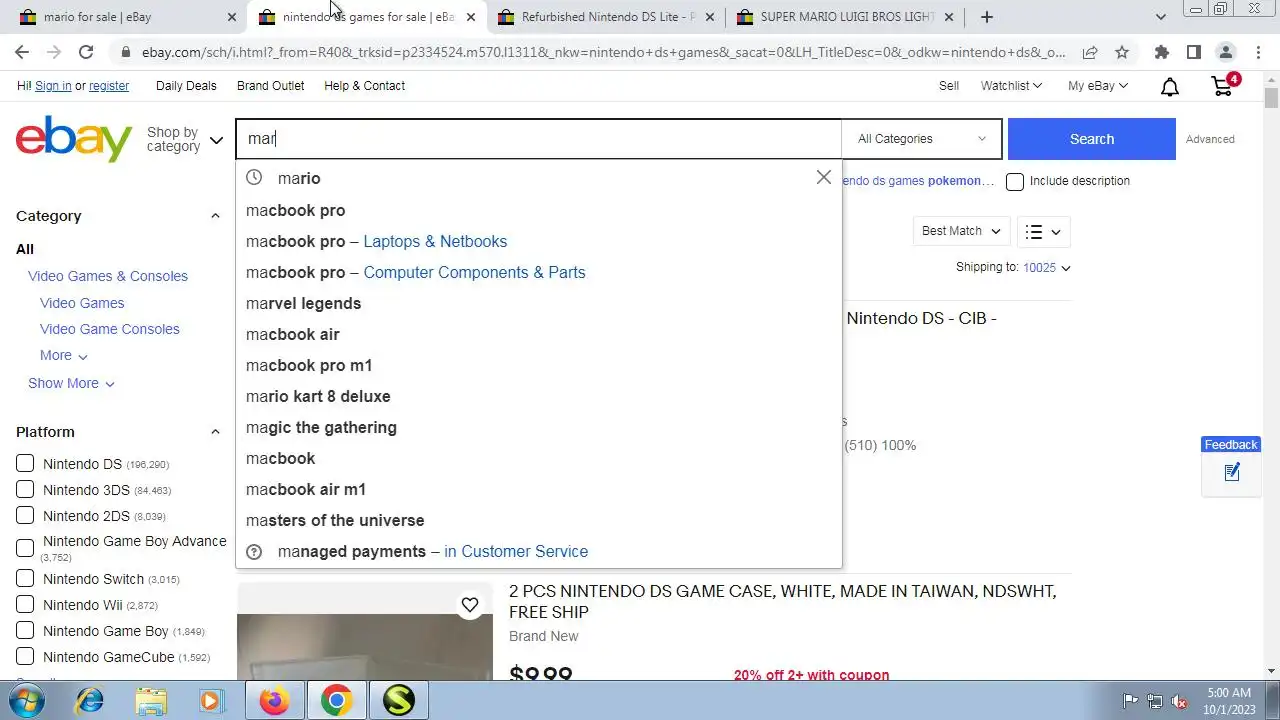Check the Nintendo DS platform filter
This screenshot has width=1280, height=720.
click(25, 464)
